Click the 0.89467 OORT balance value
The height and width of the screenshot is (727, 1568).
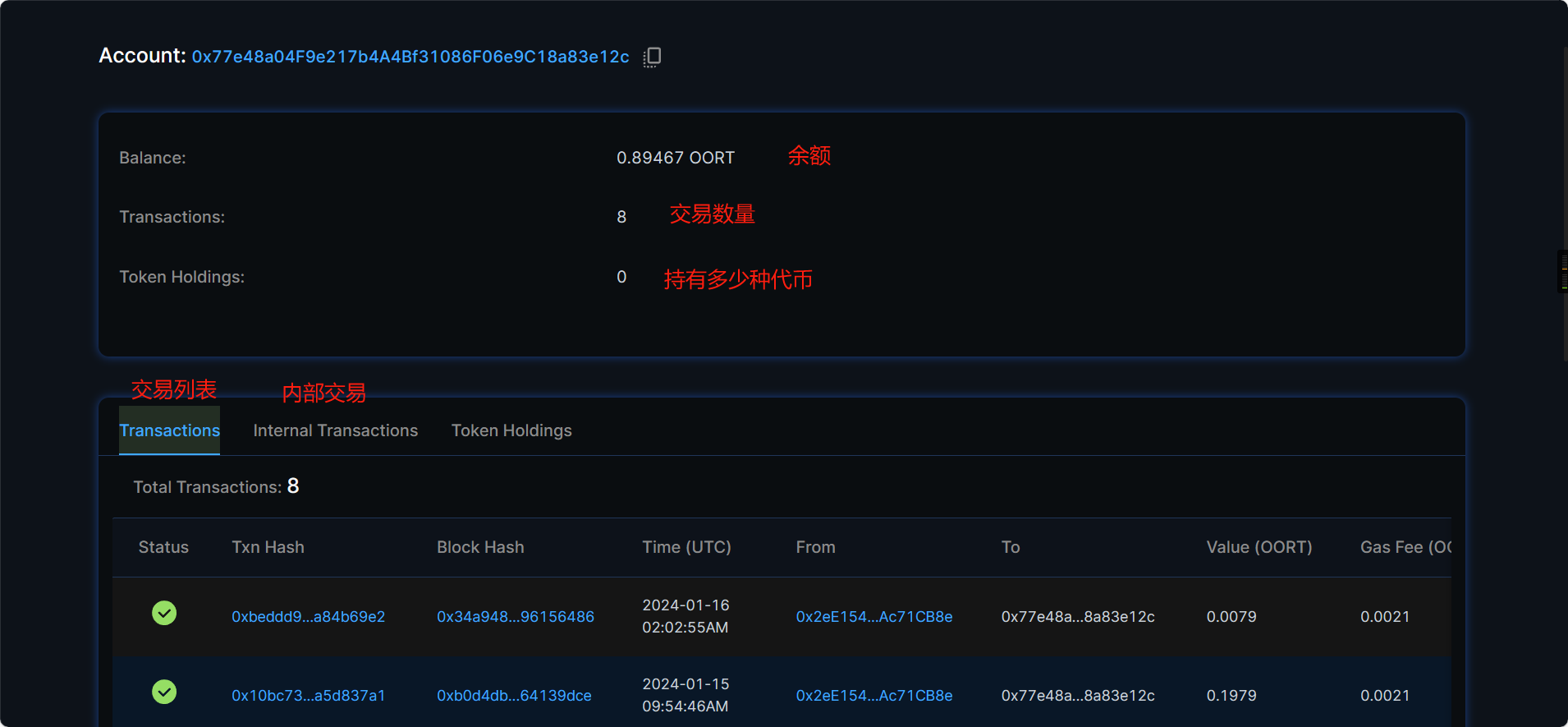click(x=675, y=158)
